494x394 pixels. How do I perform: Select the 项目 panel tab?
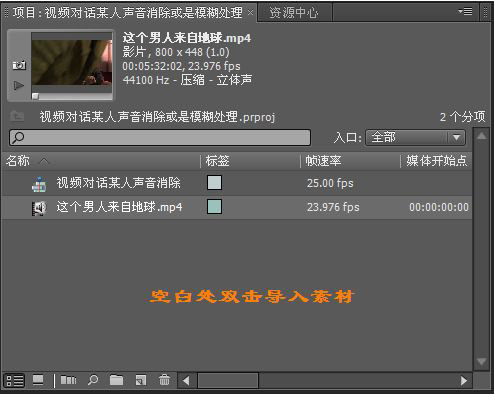(127, 13)
